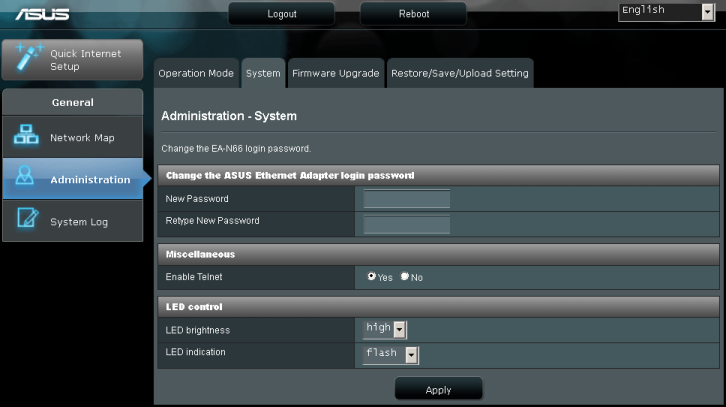Open the English language dropdown
This screenshot has width=726, height=407.
click(x=666, y=12)
